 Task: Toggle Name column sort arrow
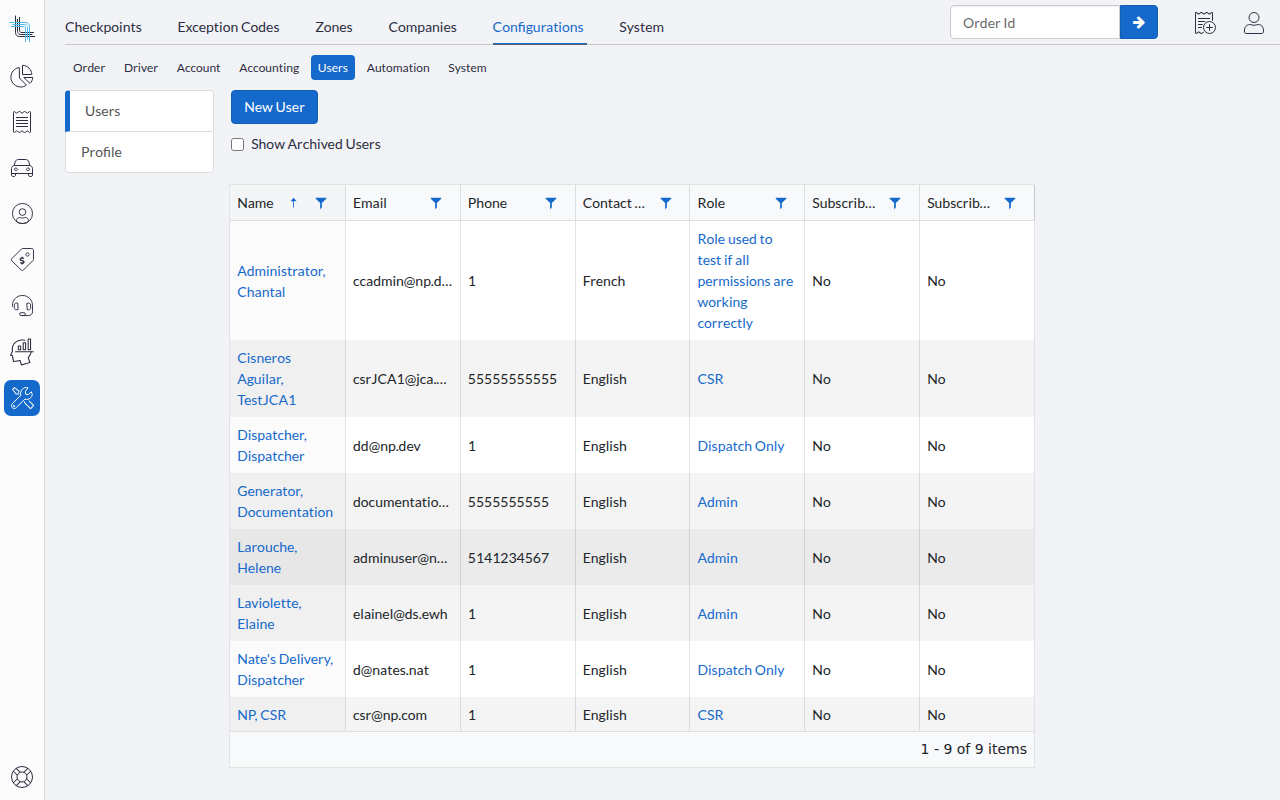click(293, 203)
